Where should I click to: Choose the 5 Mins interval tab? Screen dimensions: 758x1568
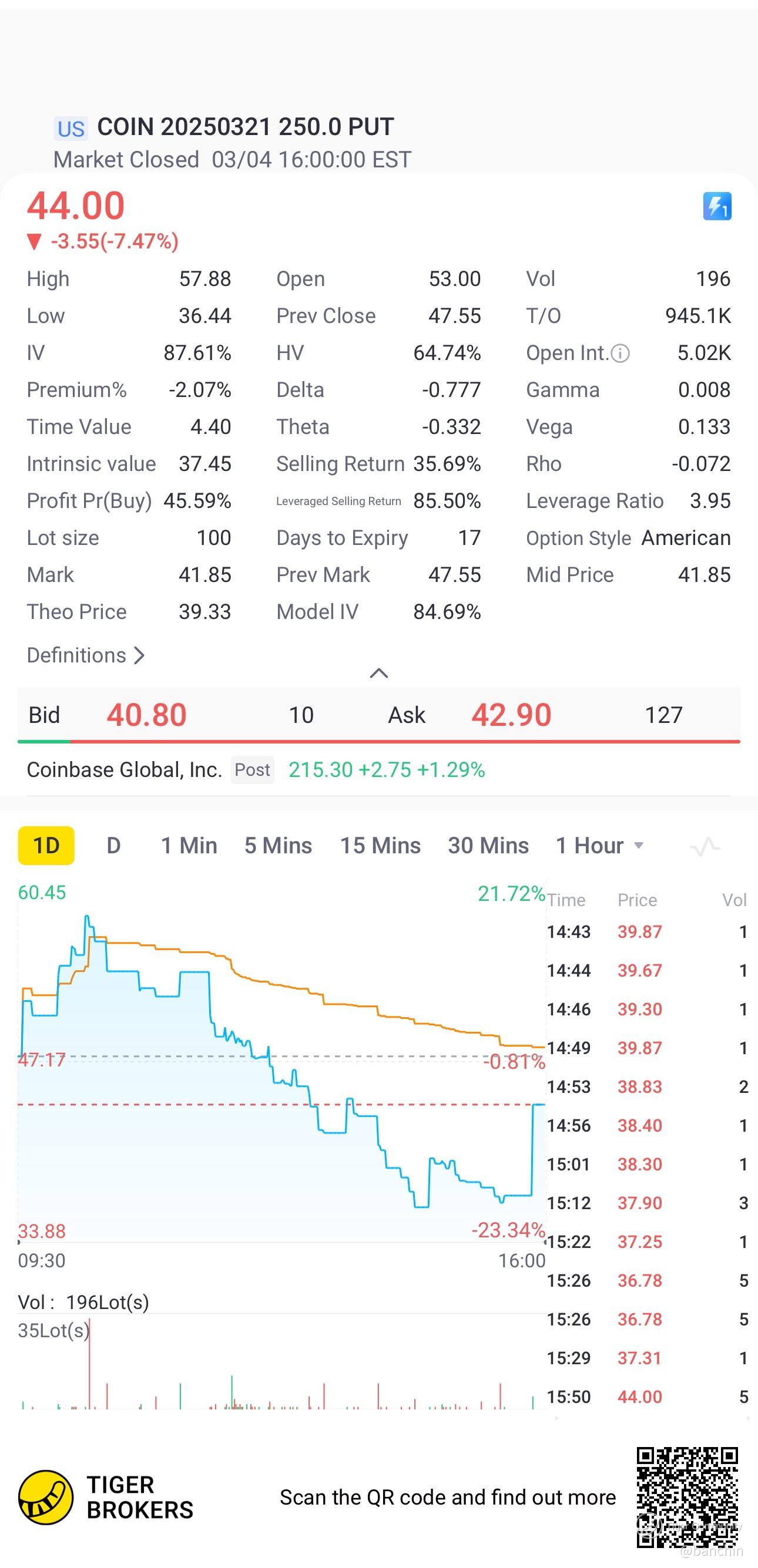click(x=279, y=846)
